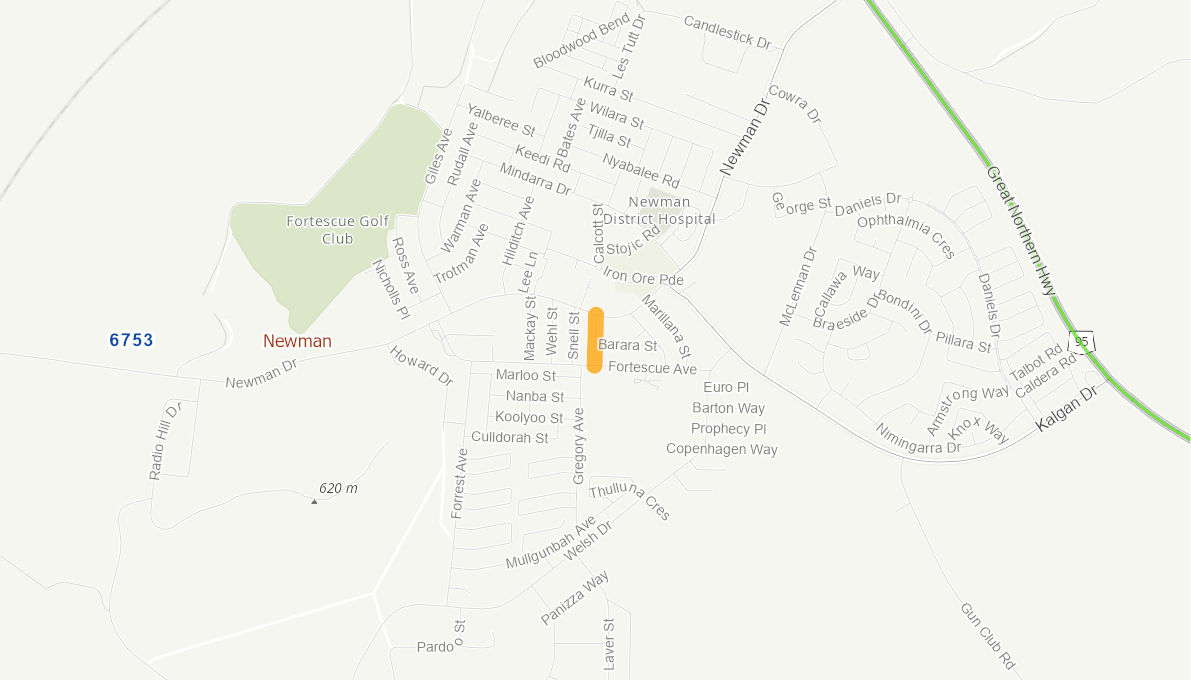The image size is (1191, 680).
Task: Select the Copenhagen Way label
Action: (722, 449)
